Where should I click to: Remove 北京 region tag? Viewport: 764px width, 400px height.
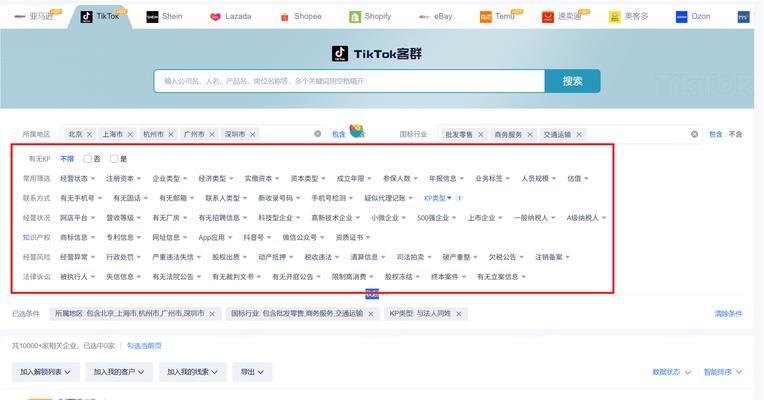(x=89, y=134)
